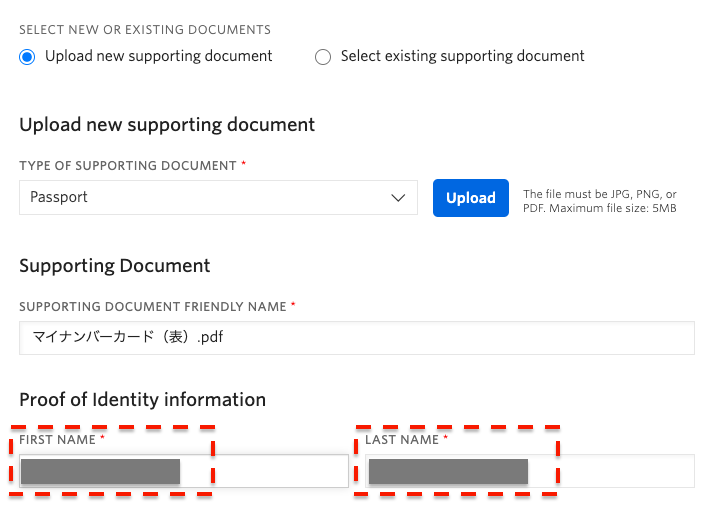702x512 pixels.
Task: Click the 'Proof of Identity information' heading
Action: [x=142, y=400]
